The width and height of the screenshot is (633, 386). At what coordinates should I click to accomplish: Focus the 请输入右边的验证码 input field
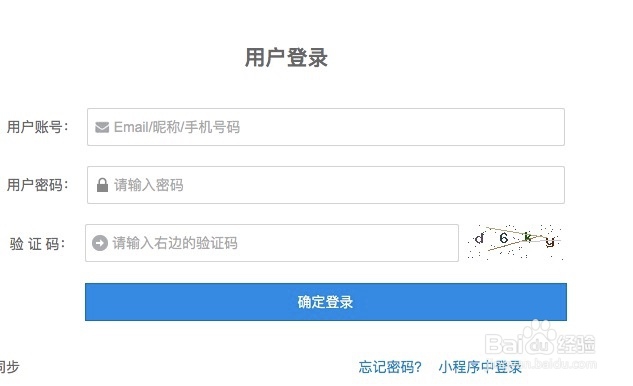click(272, 243)
